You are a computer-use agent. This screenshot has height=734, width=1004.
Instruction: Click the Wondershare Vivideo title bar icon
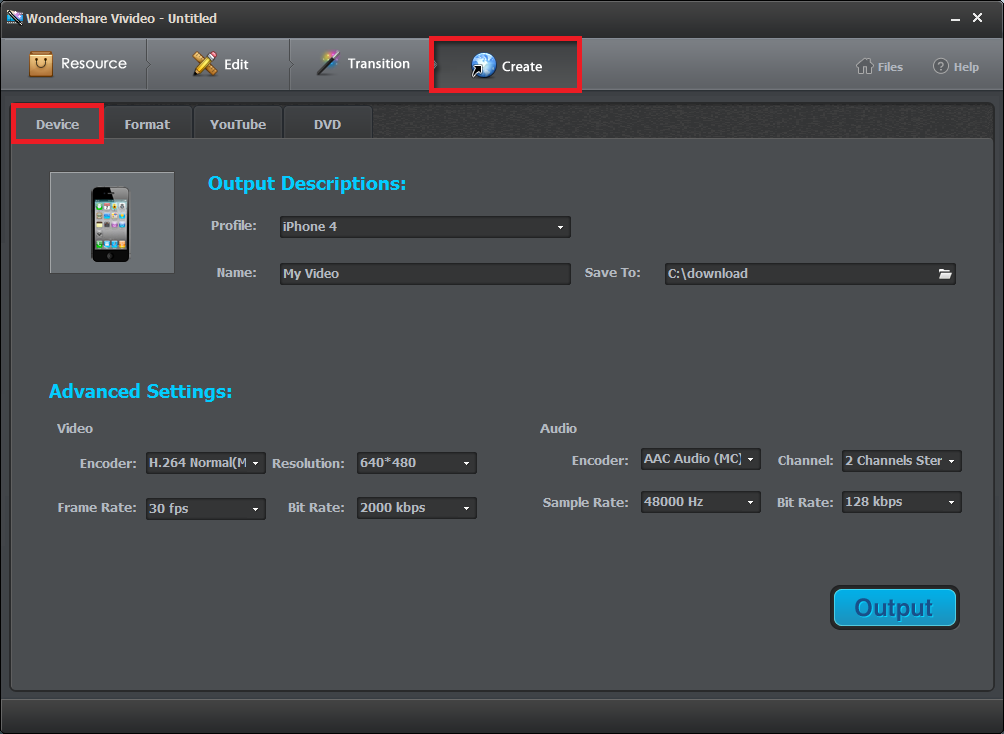click(14, 17)
